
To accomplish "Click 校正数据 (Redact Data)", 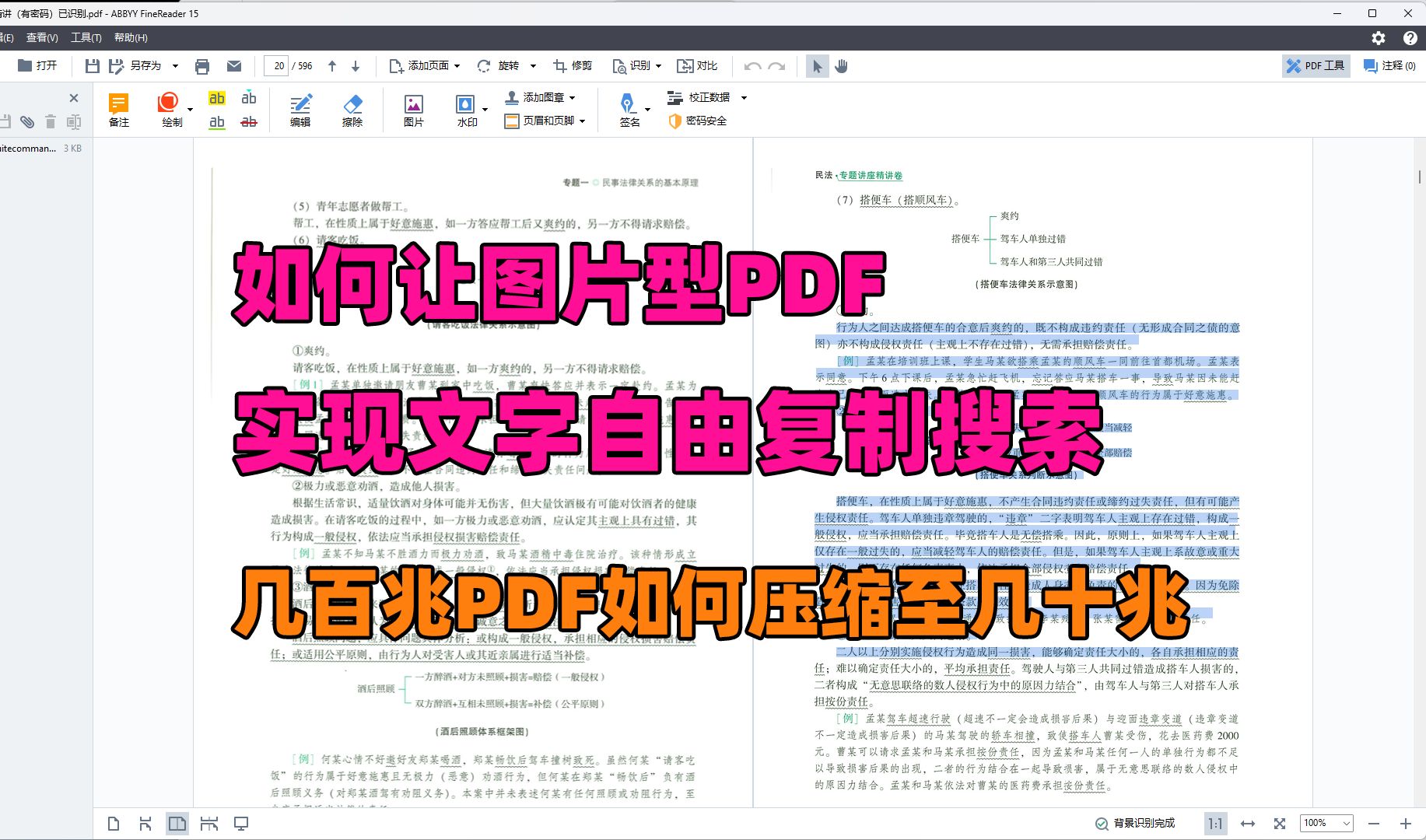I will (x=699, y=97).
